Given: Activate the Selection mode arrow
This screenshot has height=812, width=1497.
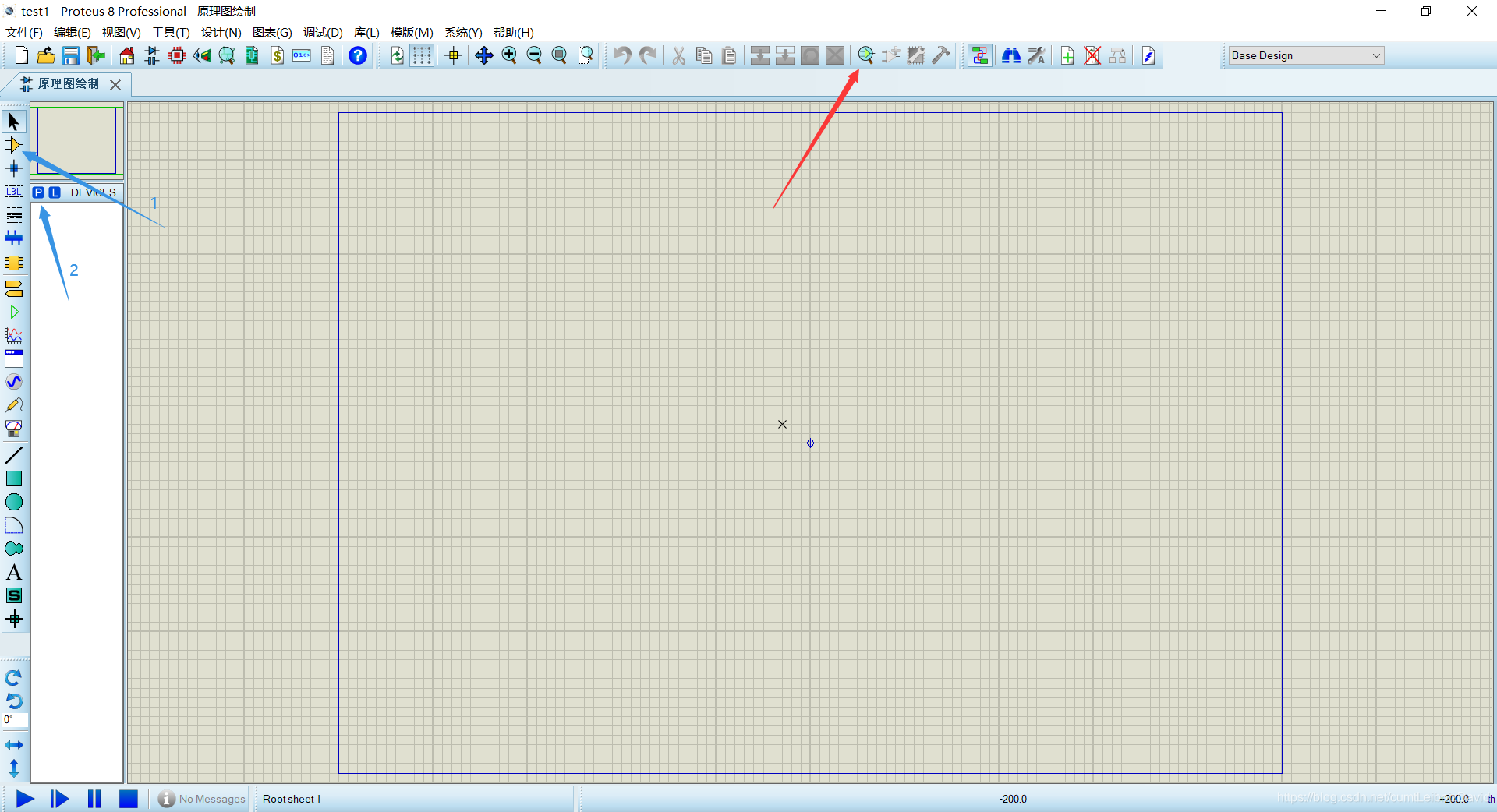Looking at the screenshot, I should coord(14,122).
